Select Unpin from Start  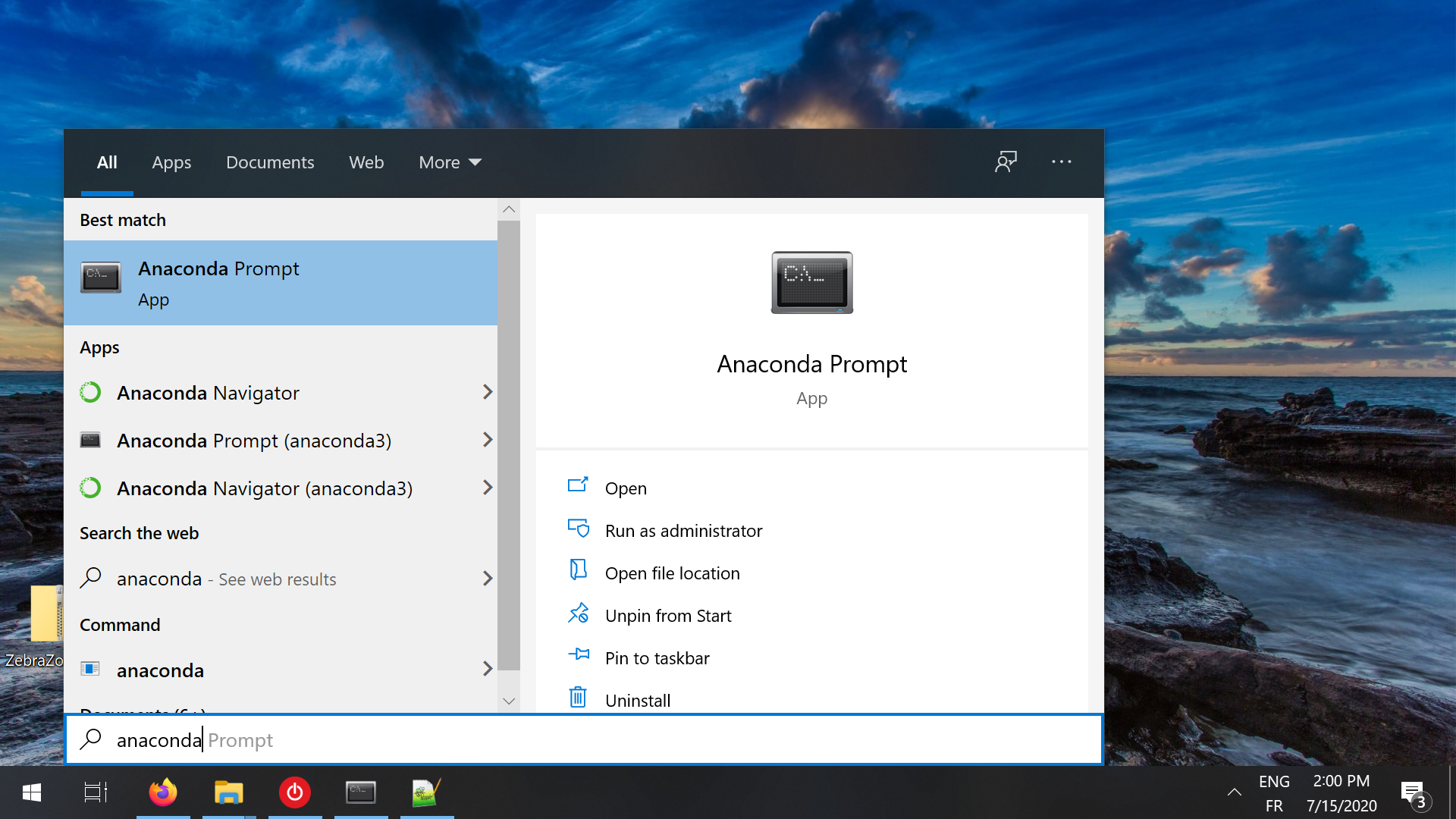[x=668, y=616]
